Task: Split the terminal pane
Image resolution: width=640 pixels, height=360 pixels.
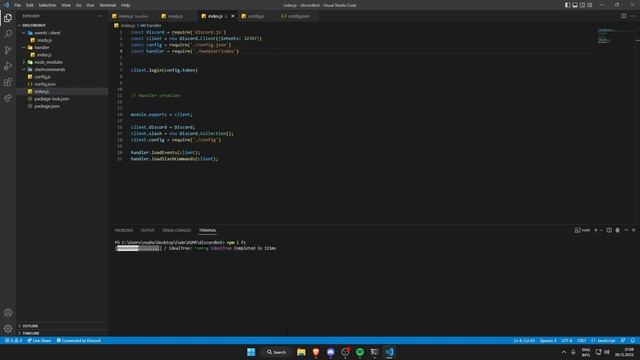Action: tap(609, 230)
